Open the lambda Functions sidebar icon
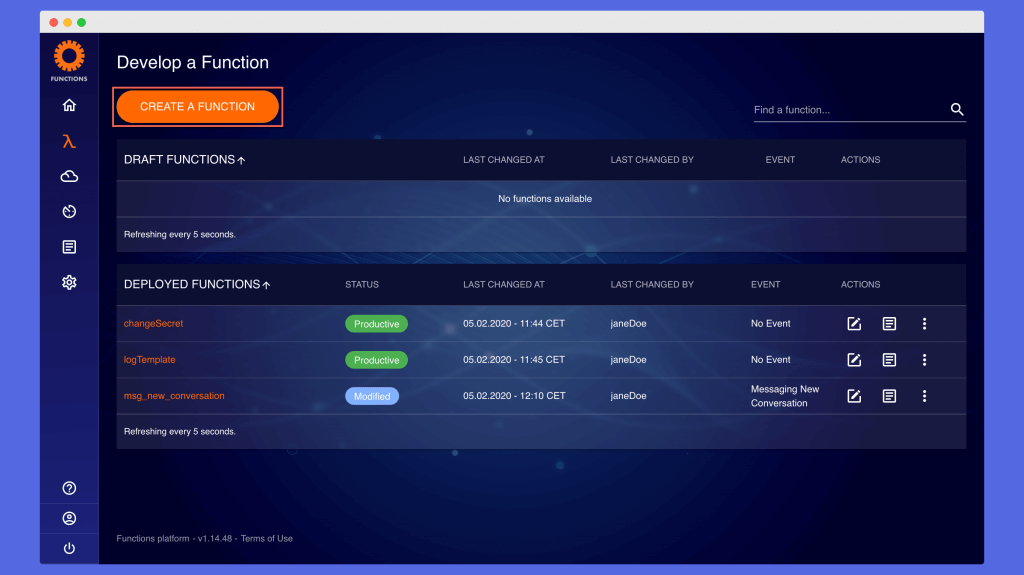The height and width of the screenshot is (575, 1024). (69, 141)
